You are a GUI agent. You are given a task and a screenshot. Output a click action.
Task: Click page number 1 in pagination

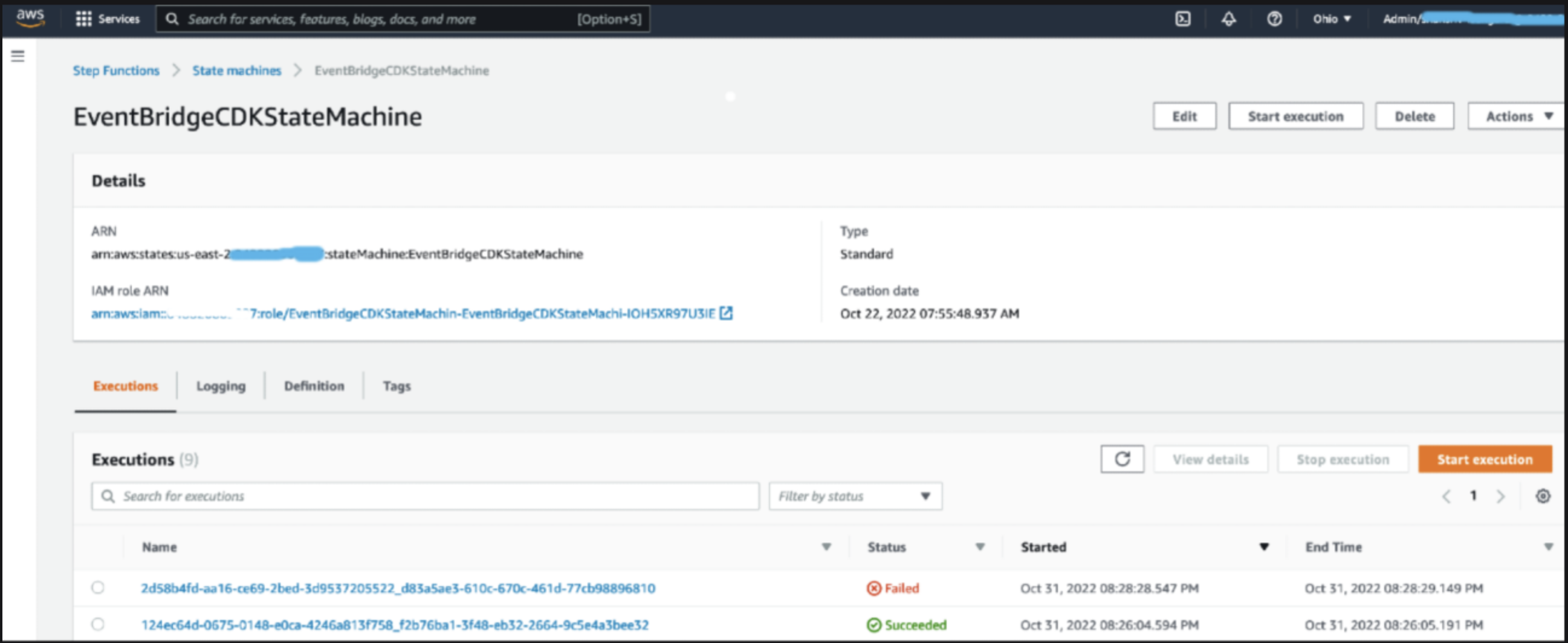(1473, 496)
